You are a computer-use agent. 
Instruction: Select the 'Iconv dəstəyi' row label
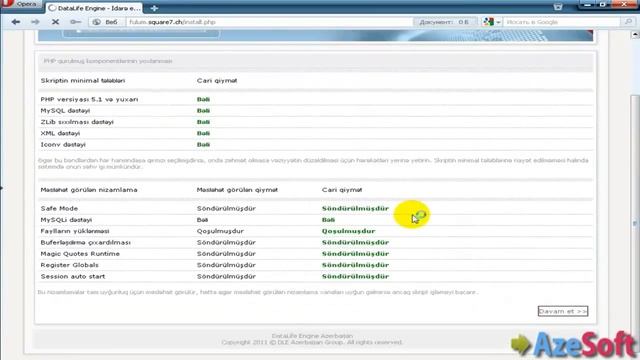[63, 144]
